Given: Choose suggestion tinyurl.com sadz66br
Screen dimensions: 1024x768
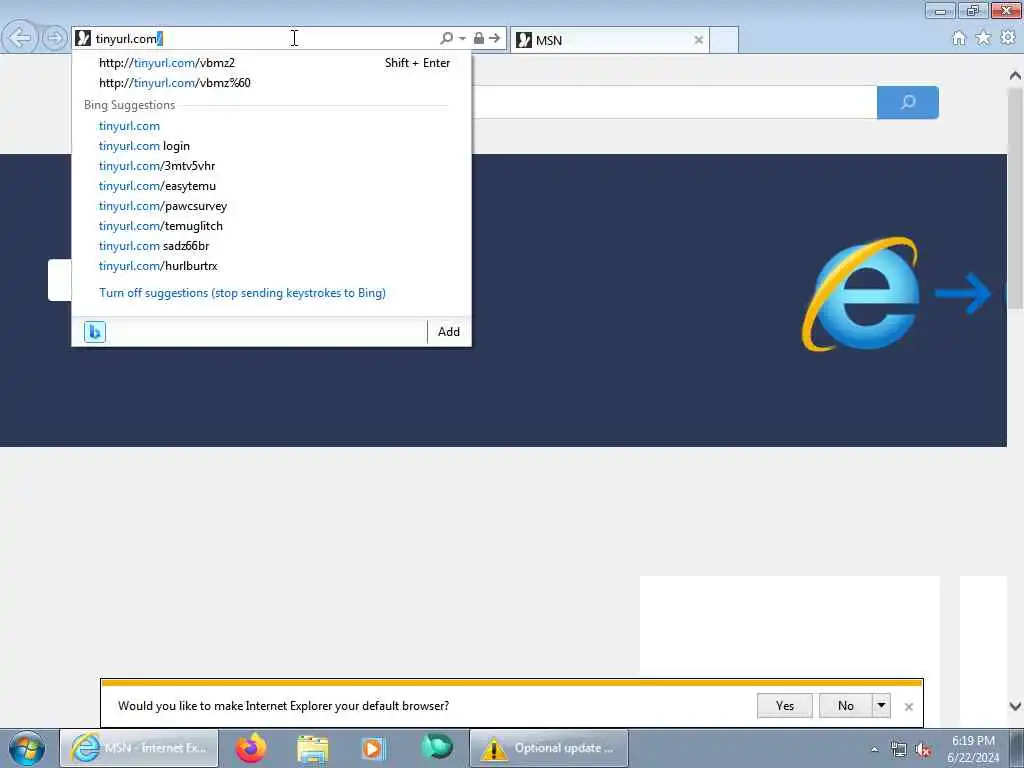Looking at the screenshot, I should [x=272, y=246].
